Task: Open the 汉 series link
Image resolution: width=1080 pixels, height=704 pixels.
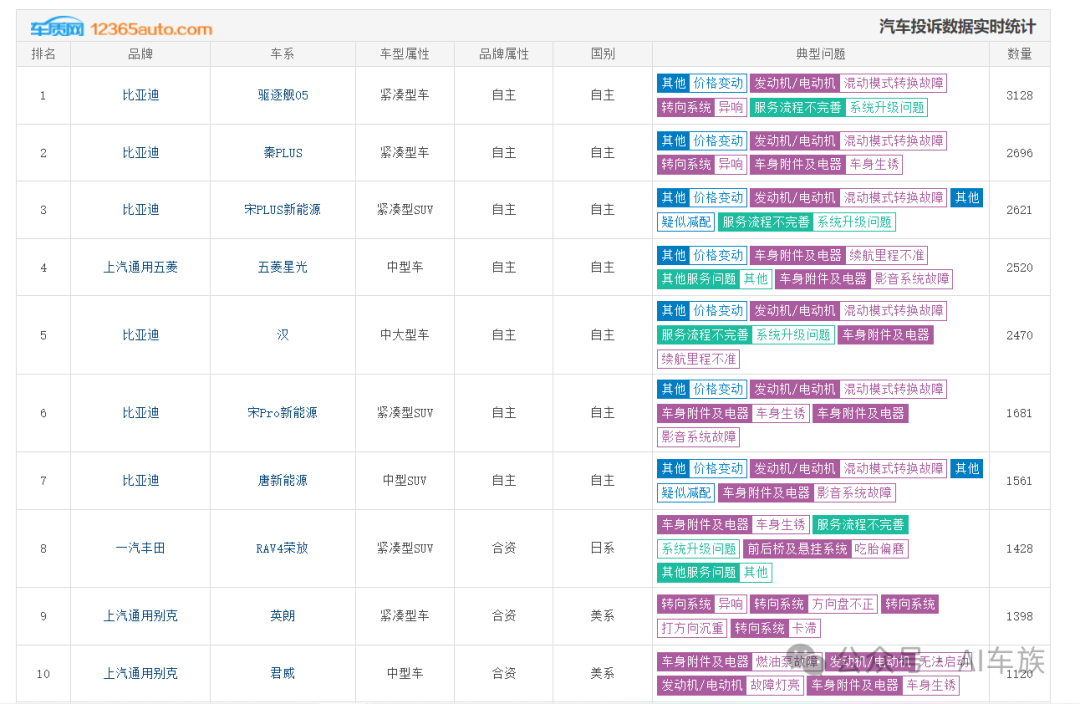Action: click(x=282, y=335)
